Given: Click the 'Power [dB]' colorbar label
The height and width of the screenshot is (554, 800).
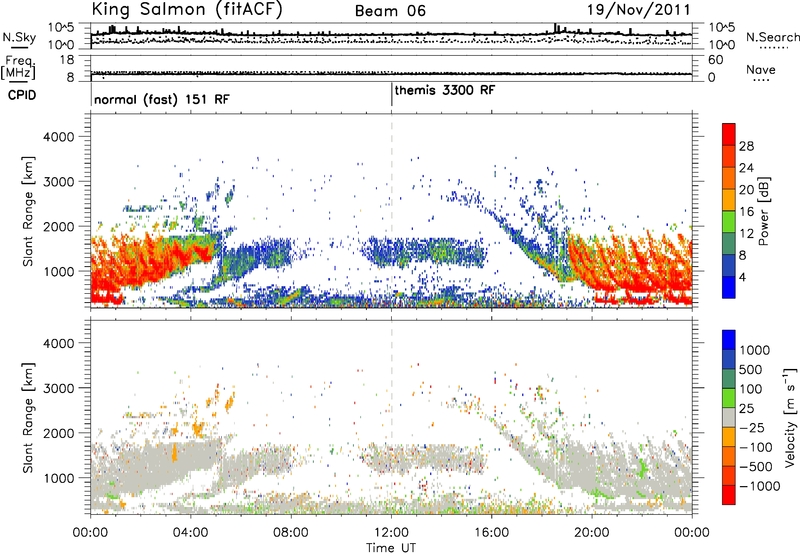Looking at the screenshot, I should click(763, 211).
